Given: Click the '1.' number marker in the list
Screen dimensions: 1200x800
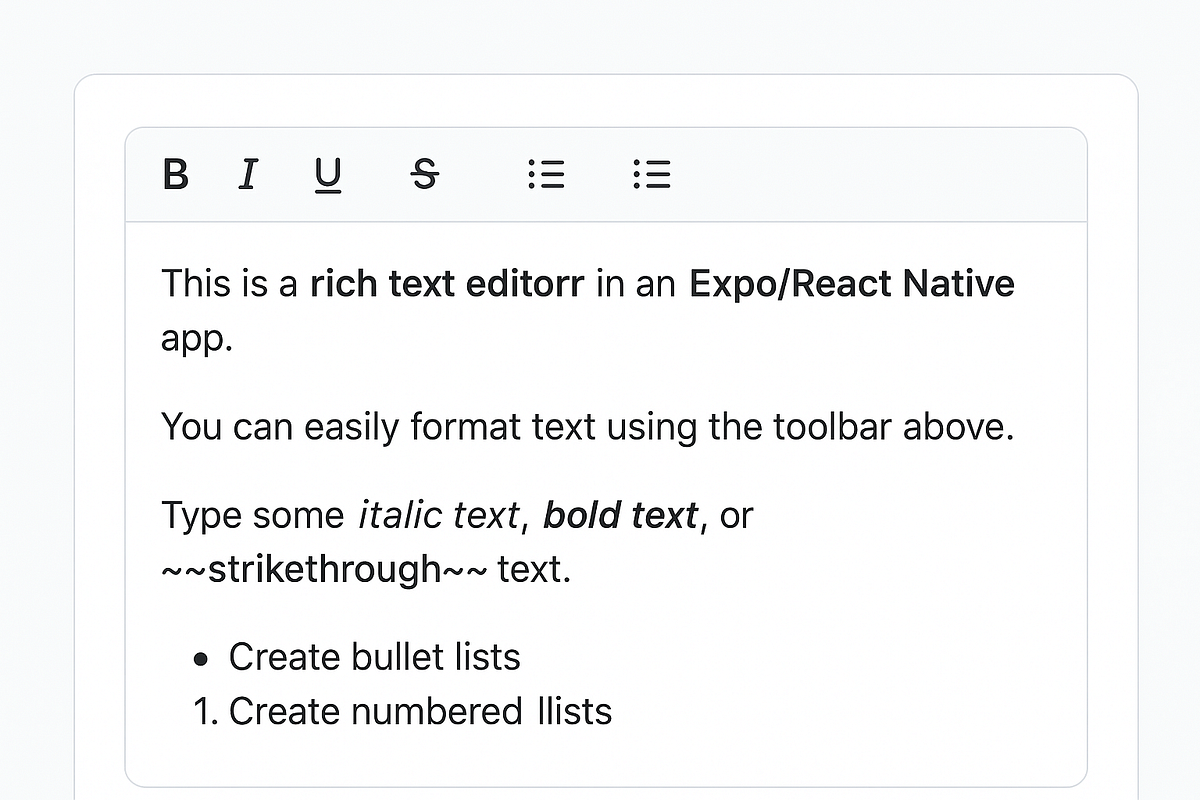Looking at the screenshot, I should pyautogui.click(x=206, y=711).
